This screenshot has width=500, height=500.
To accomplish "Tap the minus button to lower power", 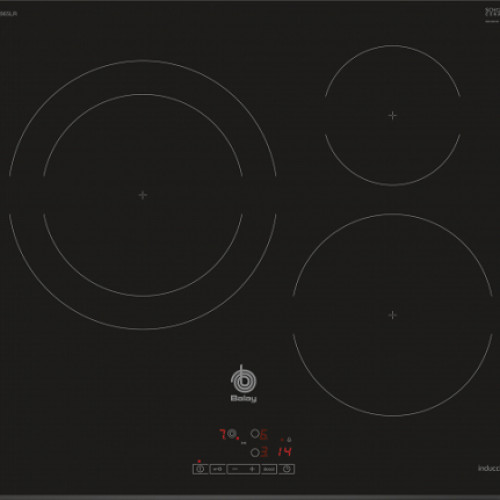I will (235, 469).
